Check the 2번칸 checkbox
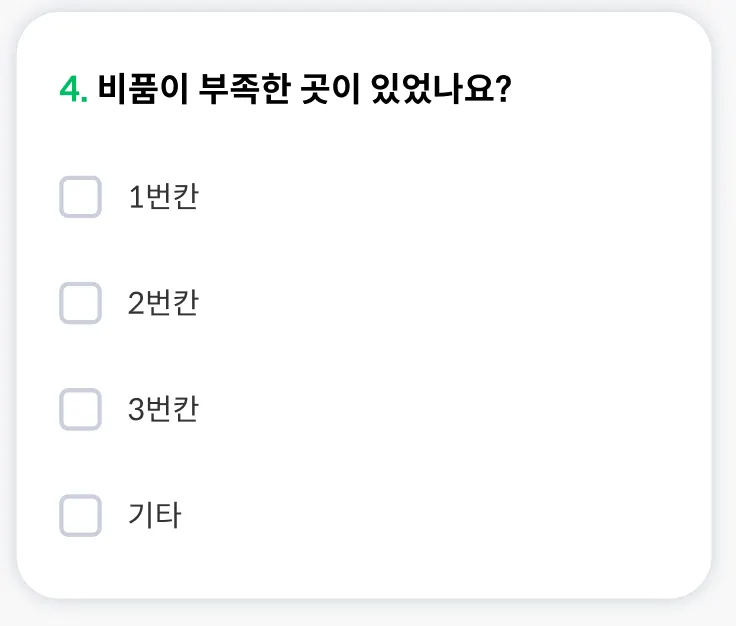 [x=81, y=303]
